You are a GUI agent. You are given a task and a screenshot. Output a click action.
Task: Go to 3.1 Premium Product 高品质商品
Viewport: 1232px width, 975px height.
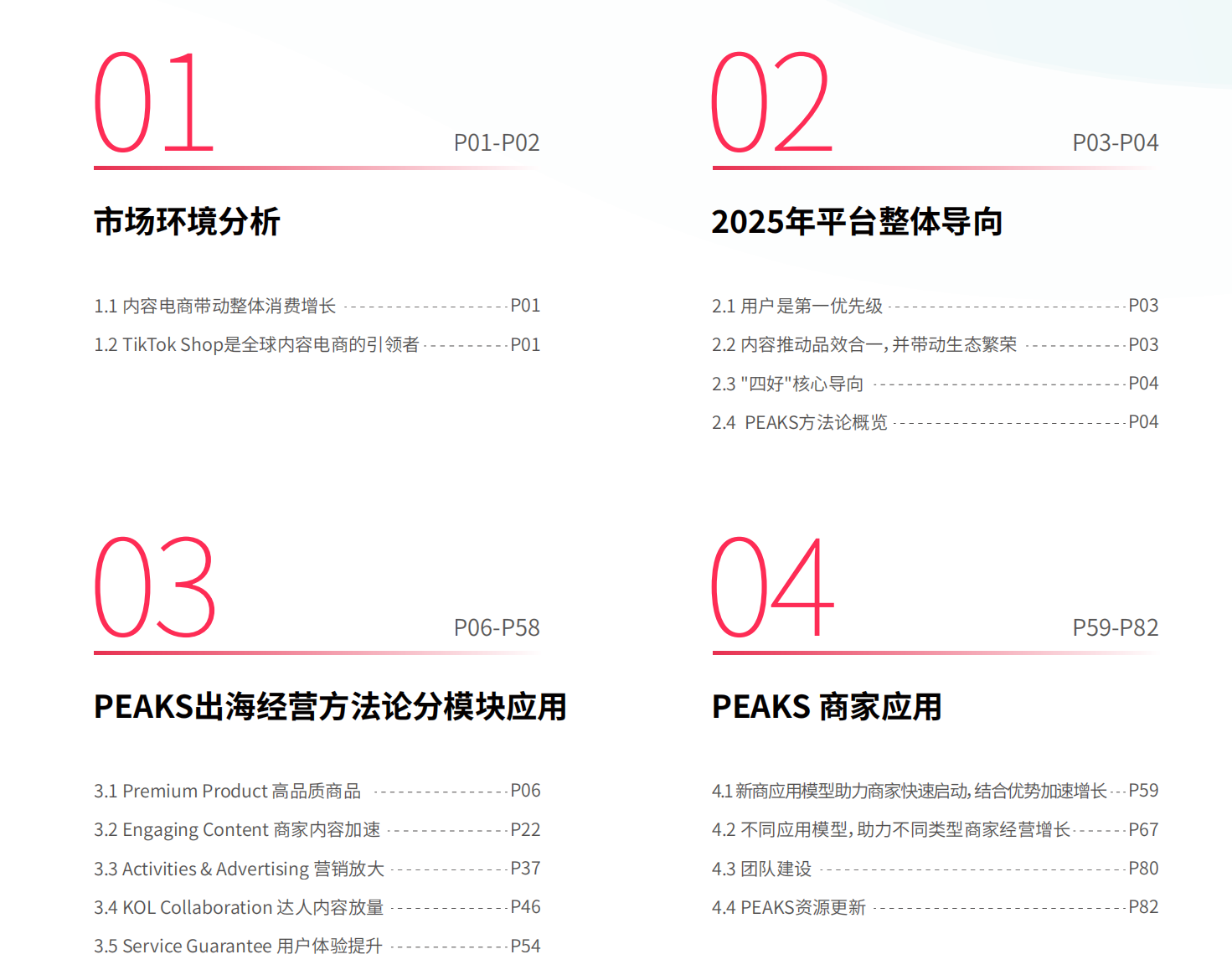(x=227, y=792)
